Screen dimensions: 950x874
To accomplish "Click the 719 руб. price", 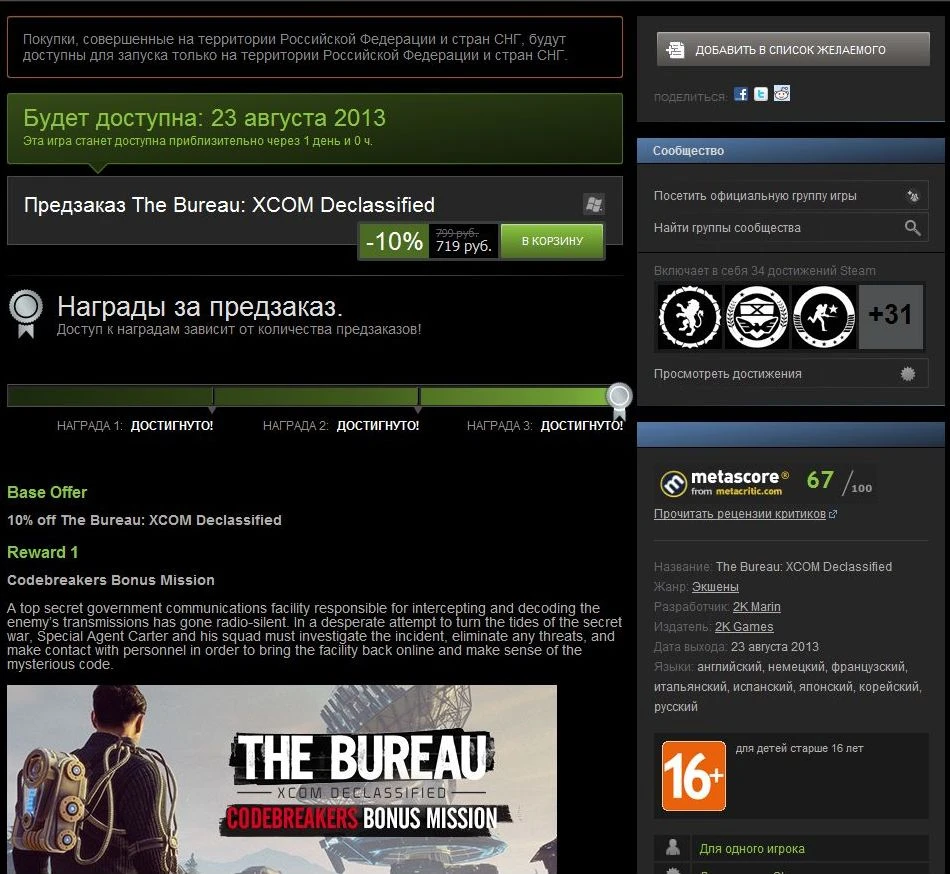I will 463,247.
